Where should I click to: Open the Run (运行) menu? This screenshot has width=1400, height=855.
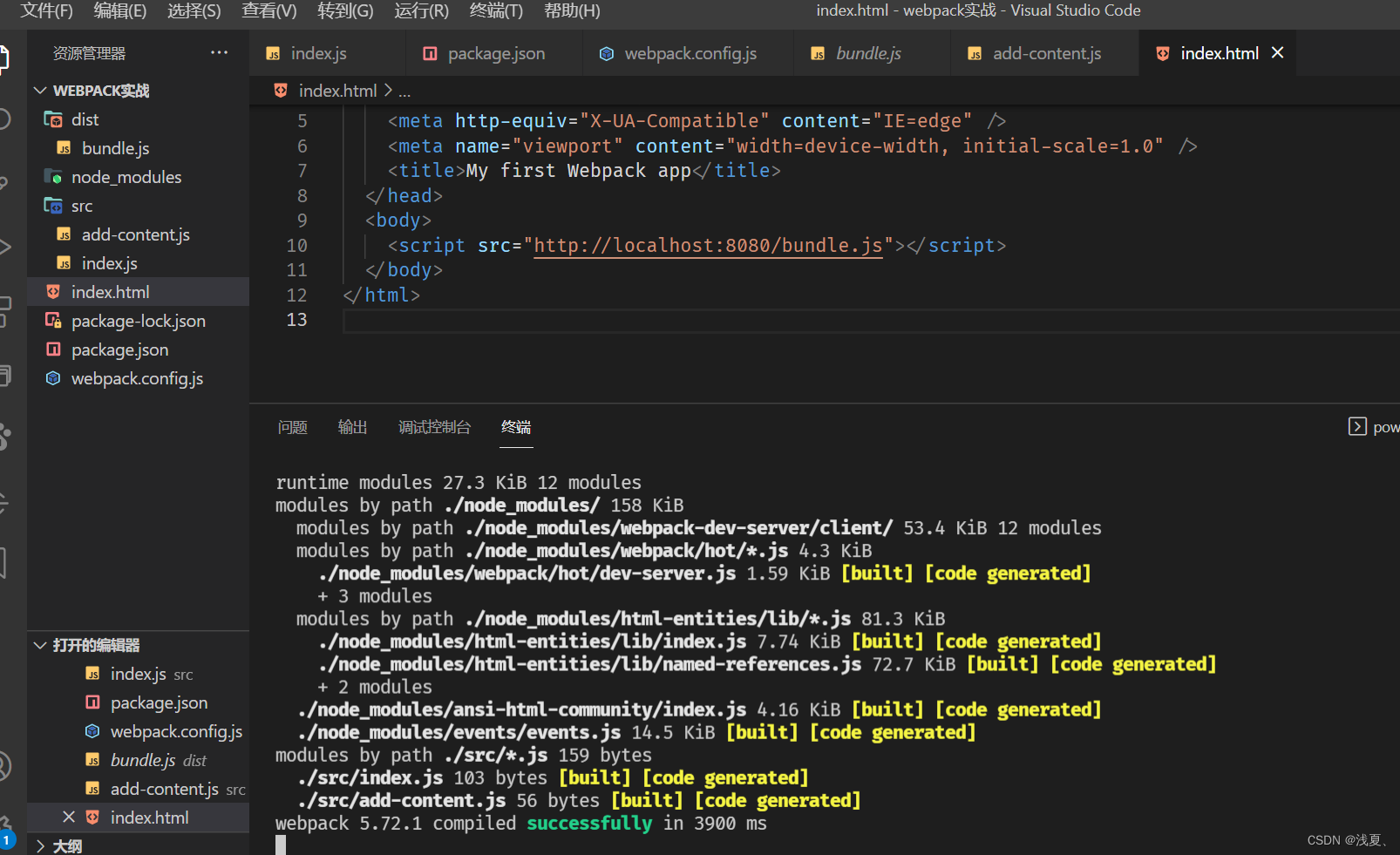(x=421, y=10)
